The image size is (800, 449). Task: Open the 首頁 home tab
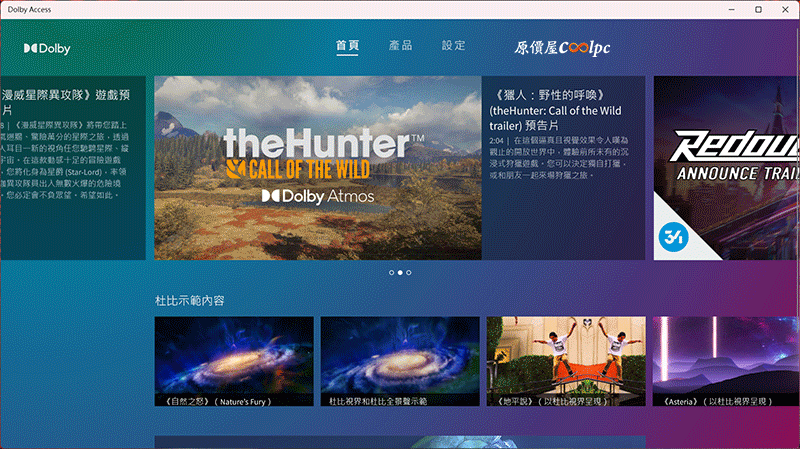coord(347,45)
